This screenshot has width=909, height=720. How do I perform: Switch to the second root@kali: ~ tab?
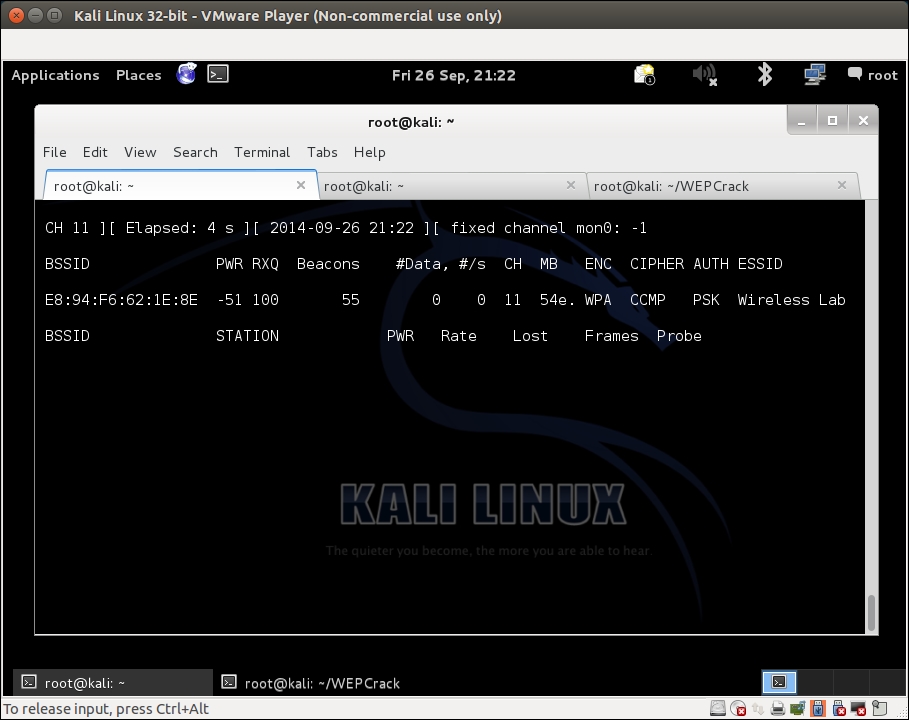[452, 186]
